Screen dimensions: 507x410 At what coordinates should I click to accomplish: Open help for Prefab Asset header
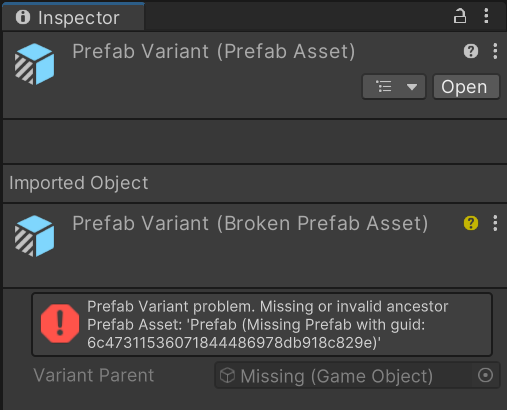pyautogui.click(x=471, y=51)
